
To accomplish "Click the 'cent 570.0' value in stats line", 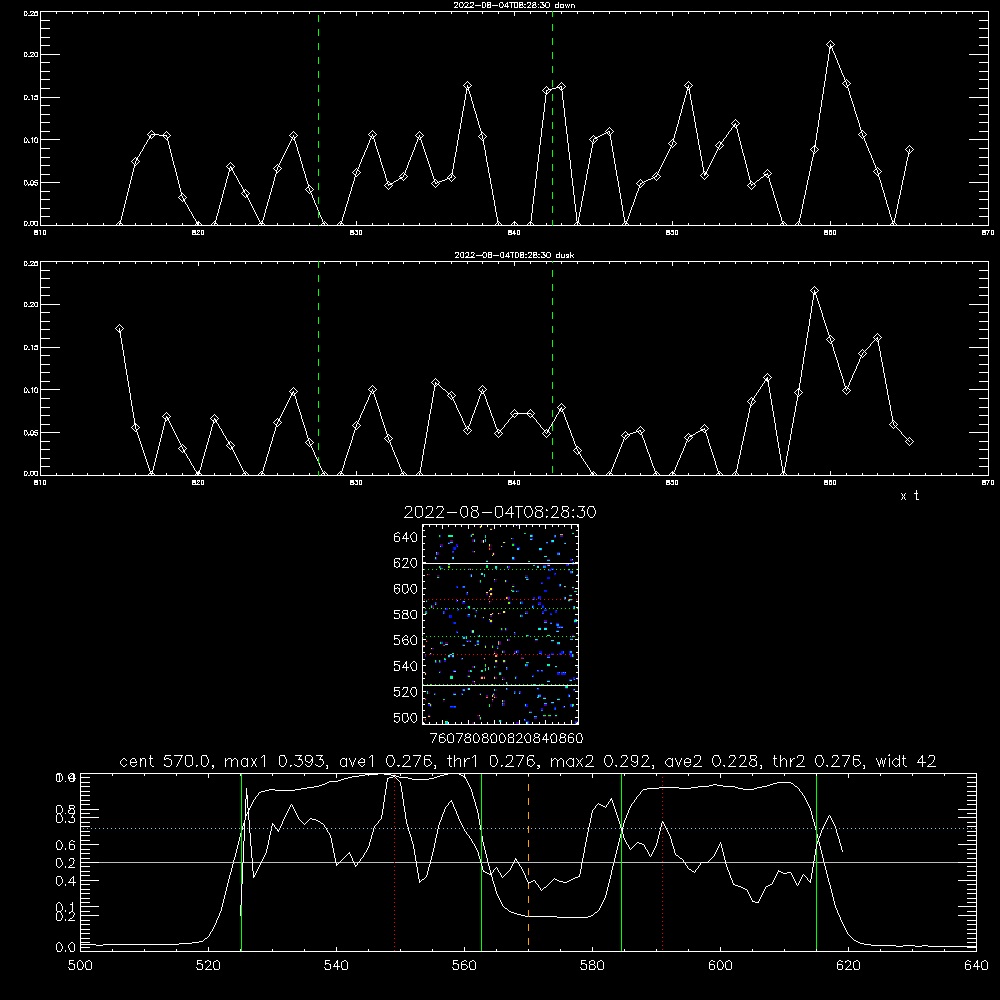I will pyautogui.click(x=166, y=761).
